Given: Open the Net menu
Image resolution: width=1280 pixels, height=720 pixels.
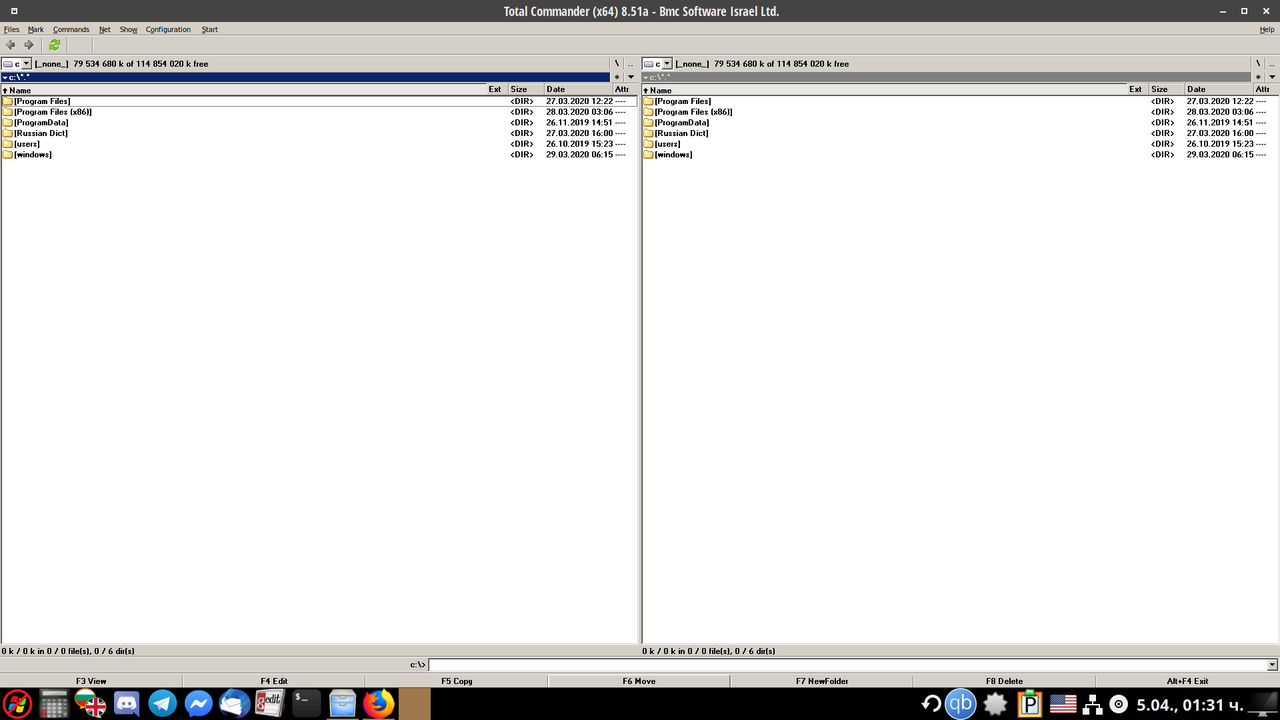Looking at the screenshot, I should pos(105,29).
